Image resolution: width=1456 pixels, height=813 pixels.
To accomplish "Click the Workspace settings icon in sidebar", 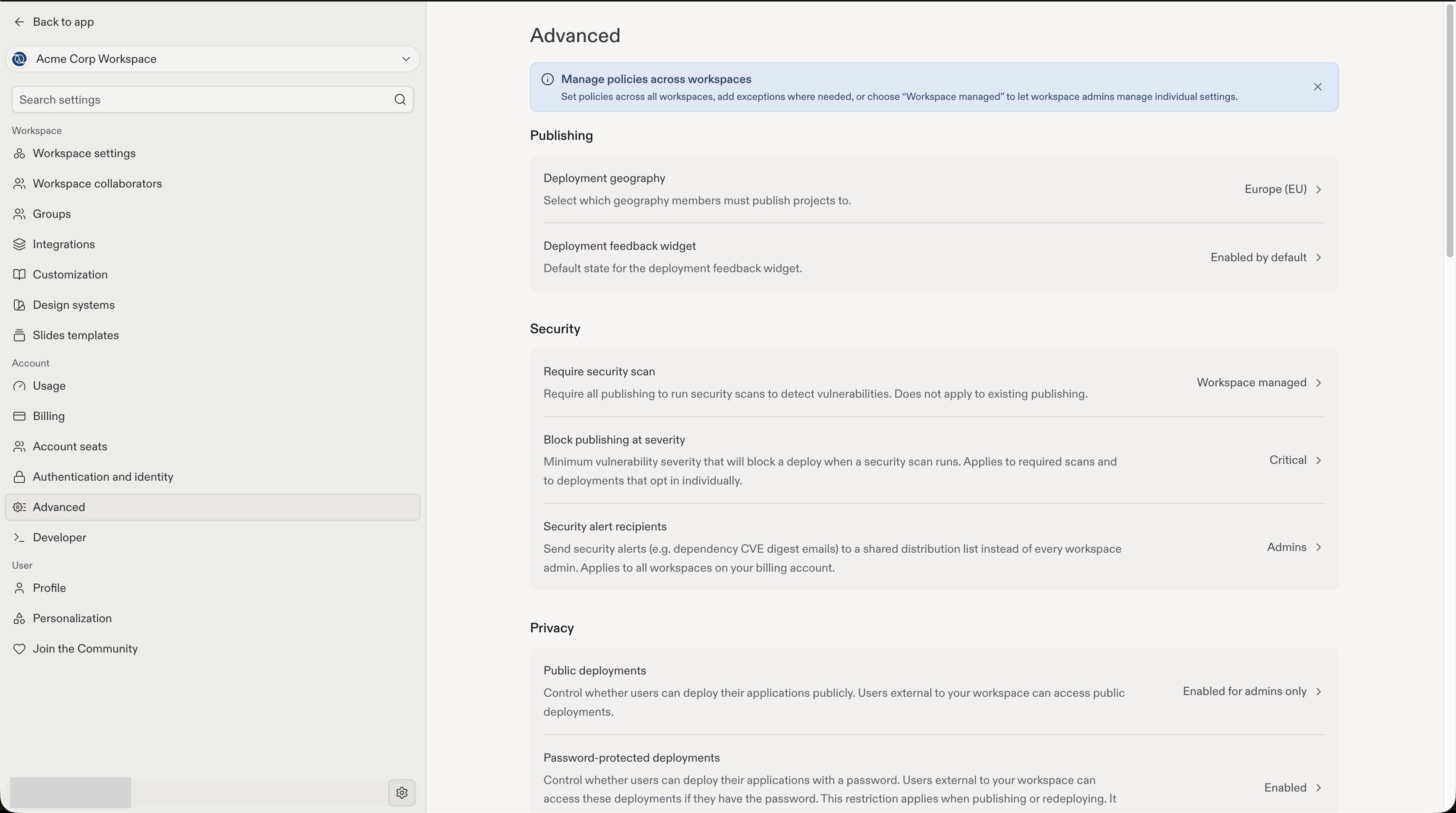I will click(19, 154).
